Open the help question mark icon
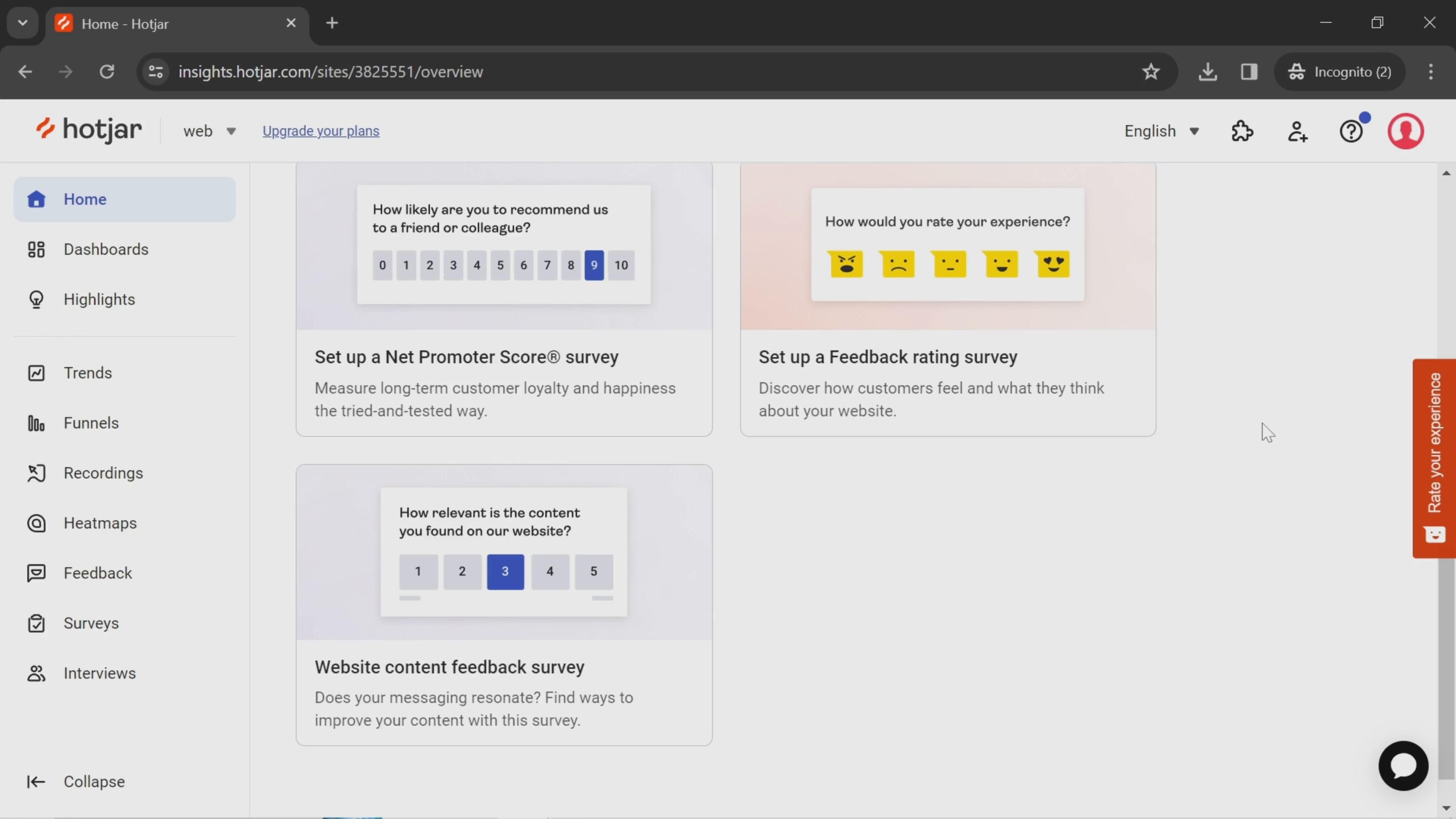Screen dimensions: 1456x819 coord(1351,131)
